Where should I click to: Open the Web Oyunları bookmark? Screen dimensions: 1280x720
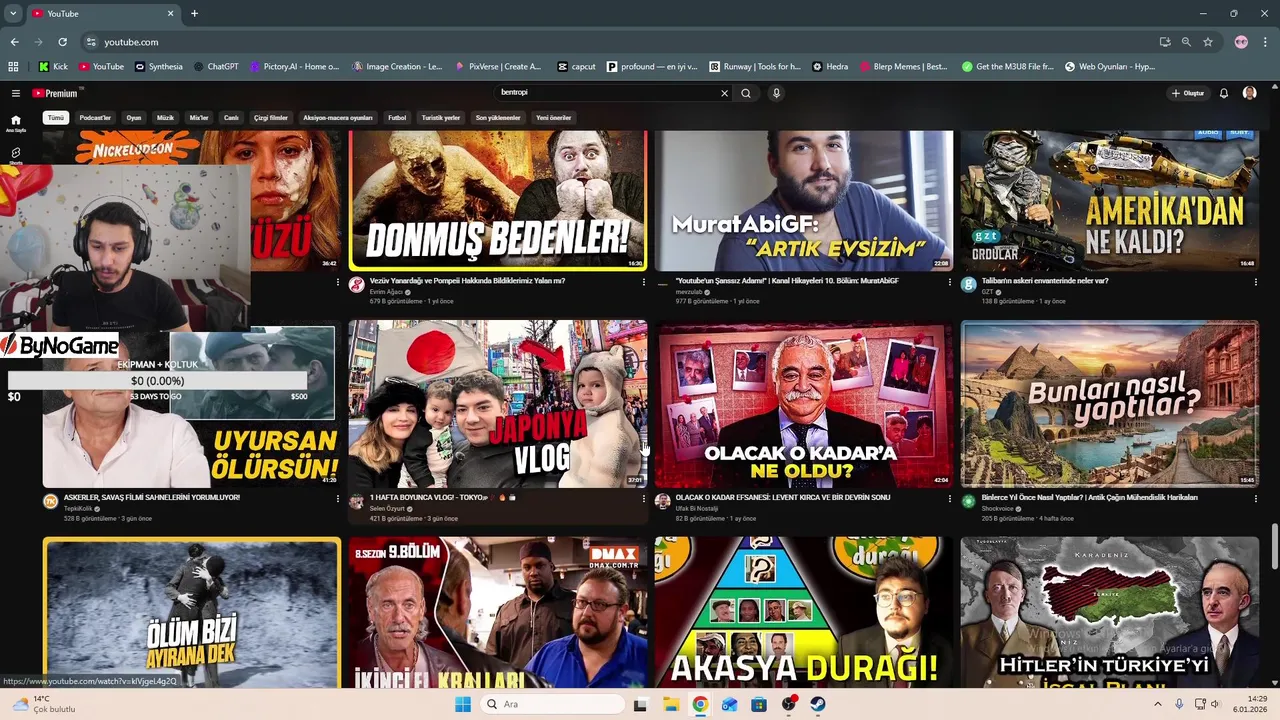click(x=1110, y=67)
